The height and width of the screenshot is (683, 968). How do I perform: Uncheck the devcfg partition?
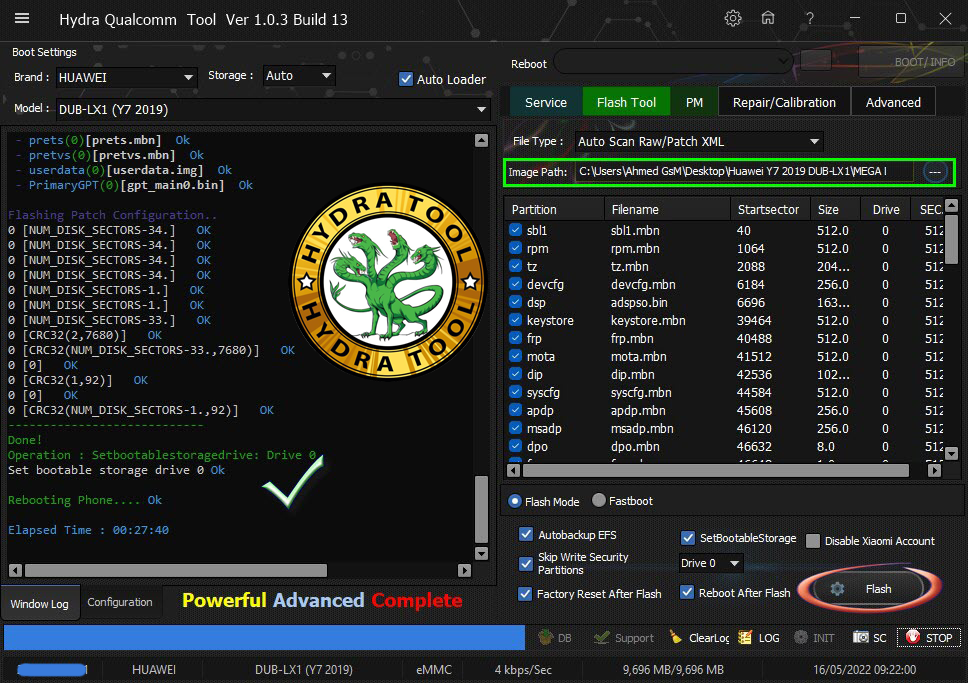[515, 285]
